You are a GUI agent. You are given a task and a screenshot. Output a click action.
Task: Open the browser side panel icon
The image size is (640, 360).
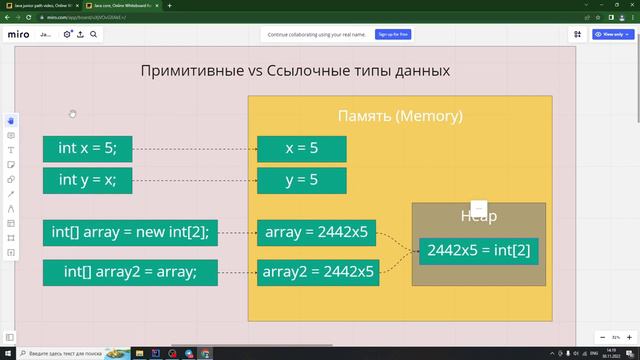click(x=611, y=18)
